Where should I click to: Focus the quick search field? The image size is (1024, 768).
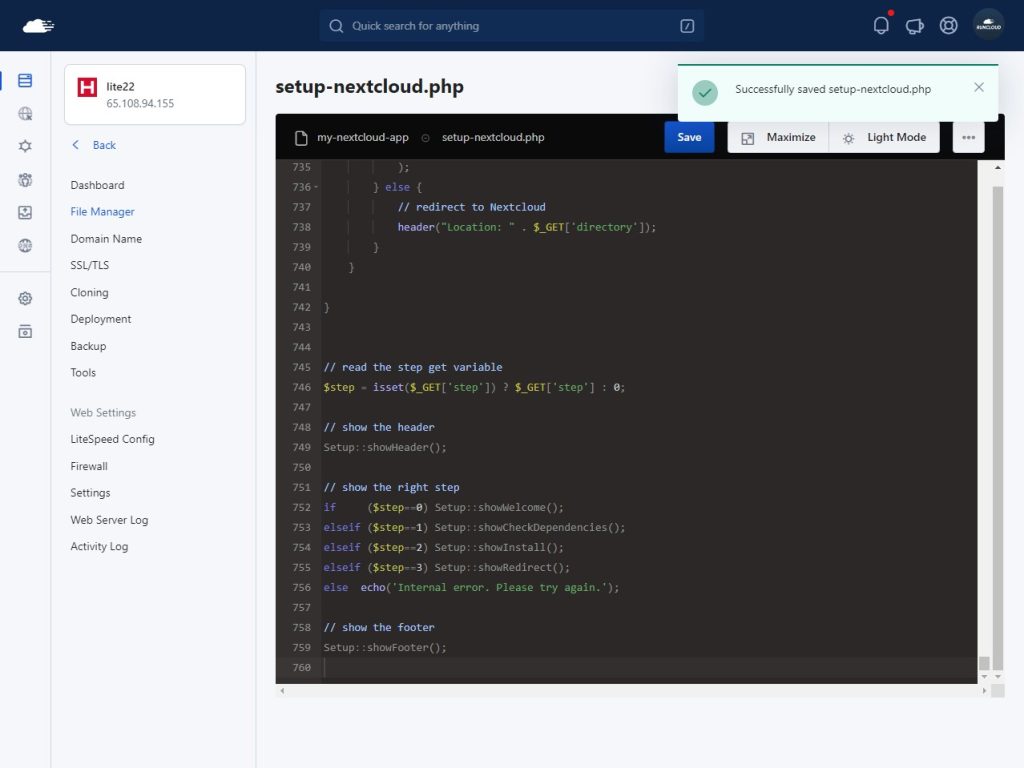[x=511, y=26]
